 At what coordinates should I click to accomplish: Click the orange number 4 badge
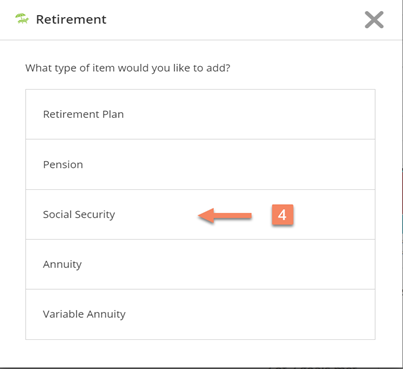[282, 215]
